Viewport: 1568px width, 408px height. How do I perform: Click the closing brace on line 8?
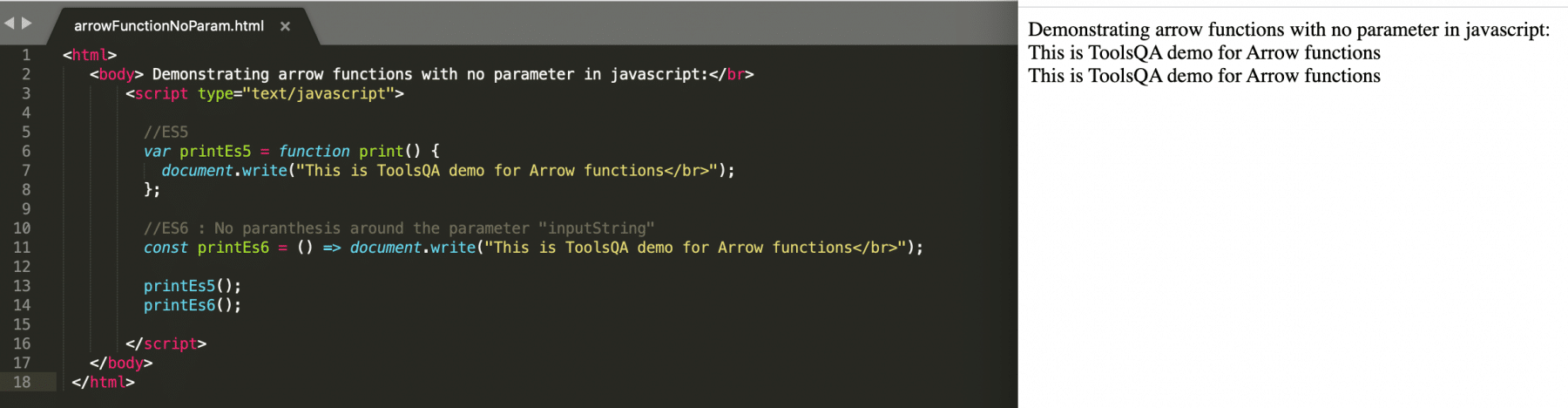(152, 190)
